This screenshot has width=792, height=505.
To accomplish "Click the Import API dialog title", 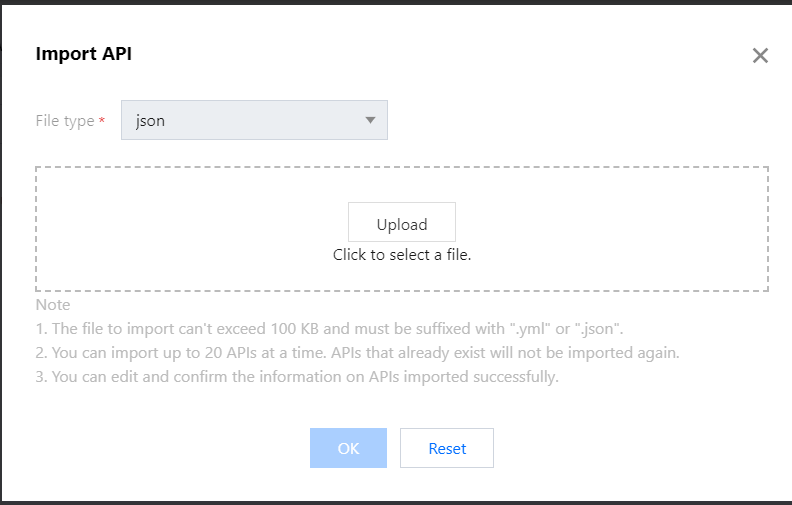I will pyautogui.click(x=84, y=54).
